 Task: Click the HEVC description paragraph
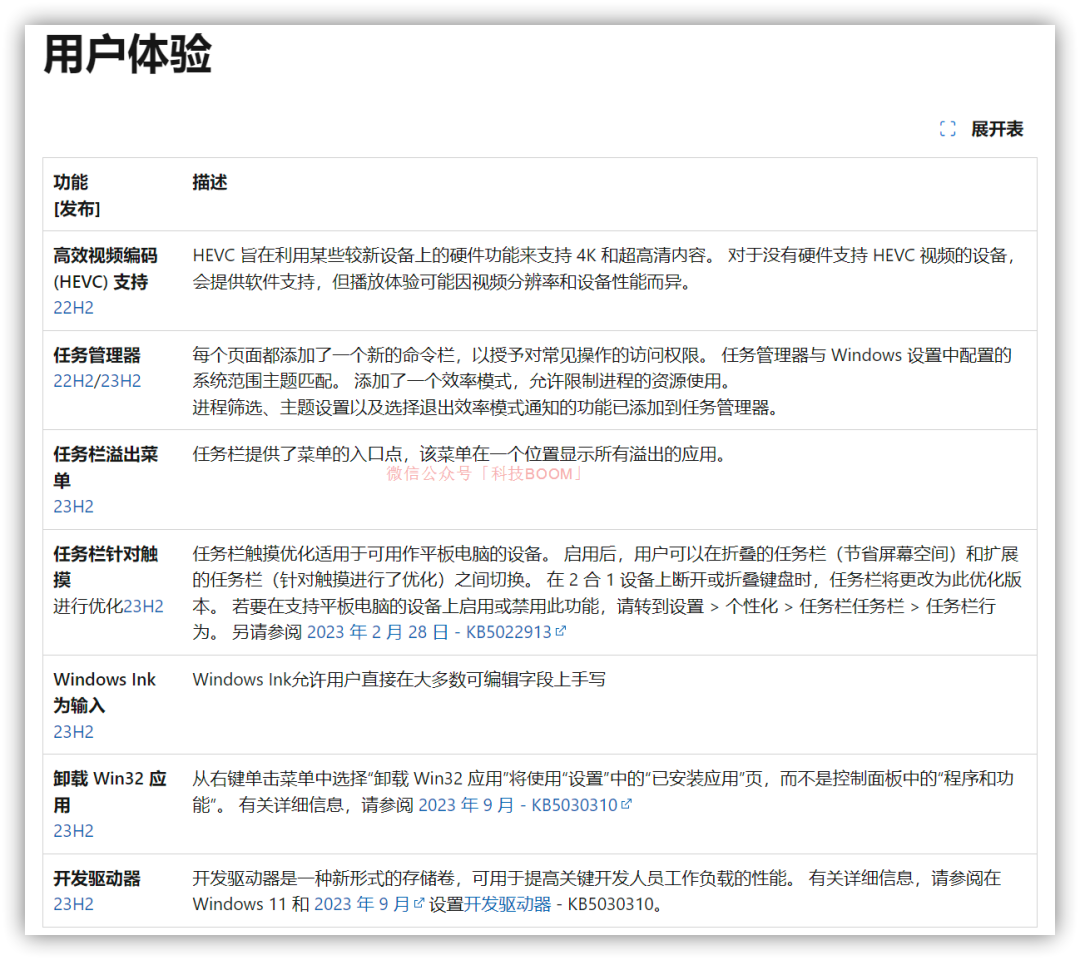[604, 269]
